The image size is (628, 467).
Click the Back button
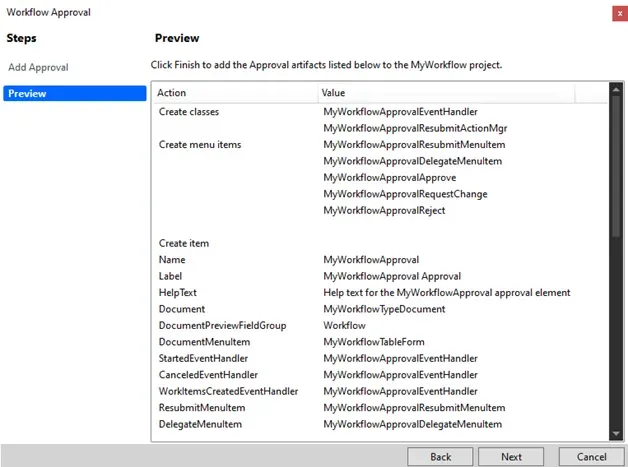[x=440, y=456]
